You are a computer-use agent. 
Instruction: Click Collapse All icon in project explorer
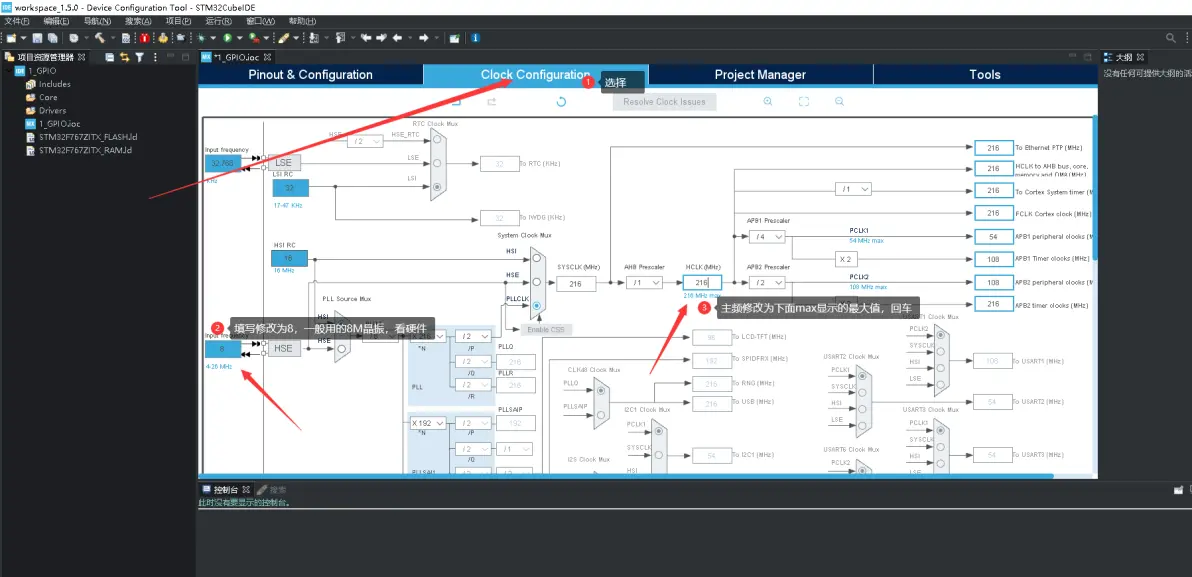point(109,57)
